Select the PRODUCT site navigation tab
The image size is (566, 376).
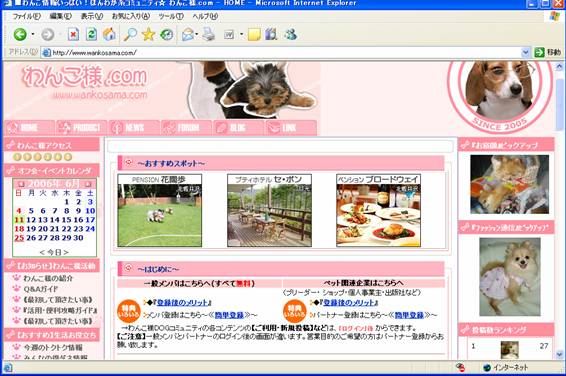coord(82,128)
